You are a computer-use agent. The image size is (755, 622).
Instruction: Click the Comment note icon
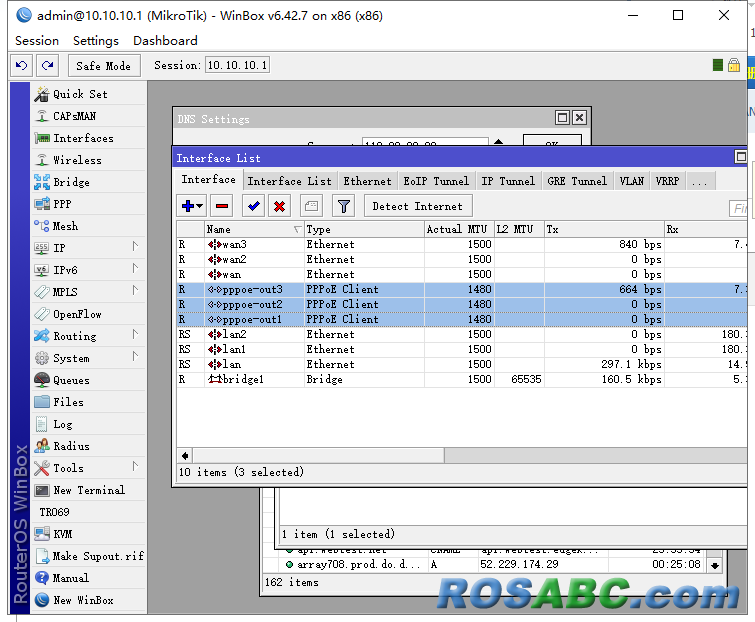311,206
